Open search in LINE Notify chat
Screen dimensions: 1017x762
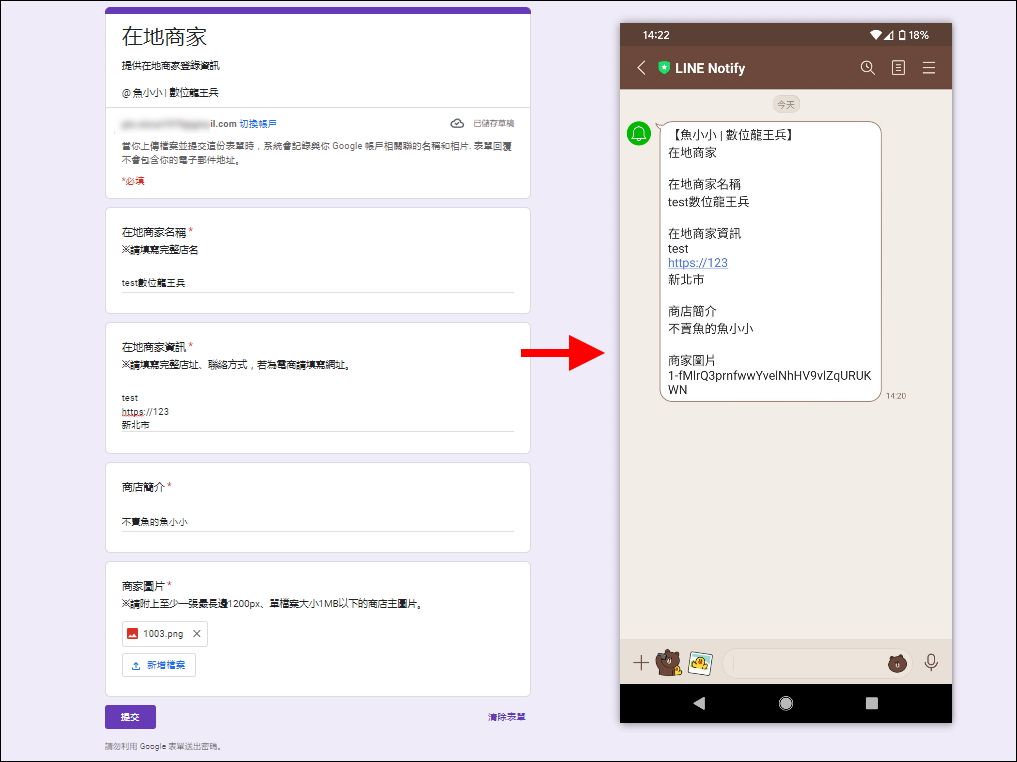point(867,67)
